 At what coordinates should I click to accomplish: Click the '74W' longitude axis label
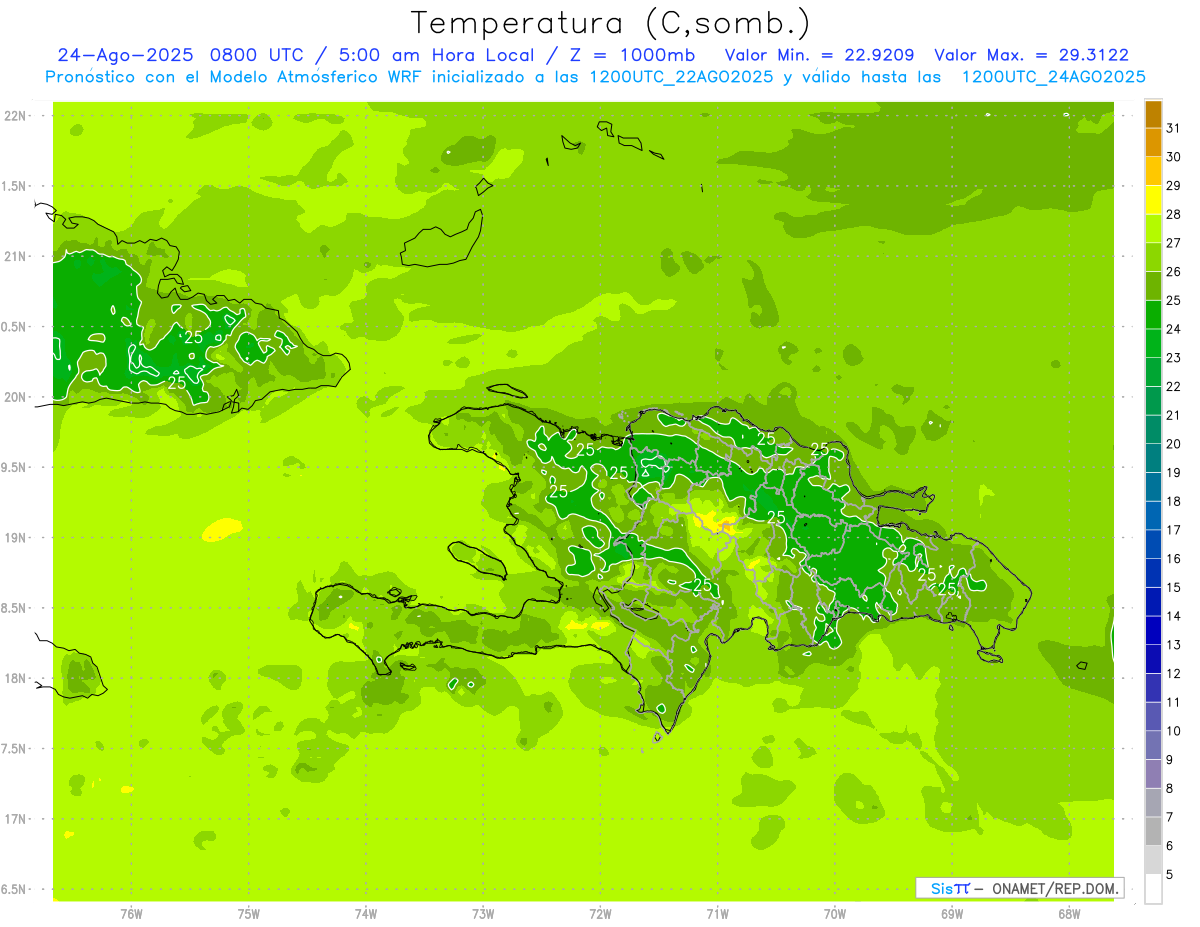(x=365, y=913)
